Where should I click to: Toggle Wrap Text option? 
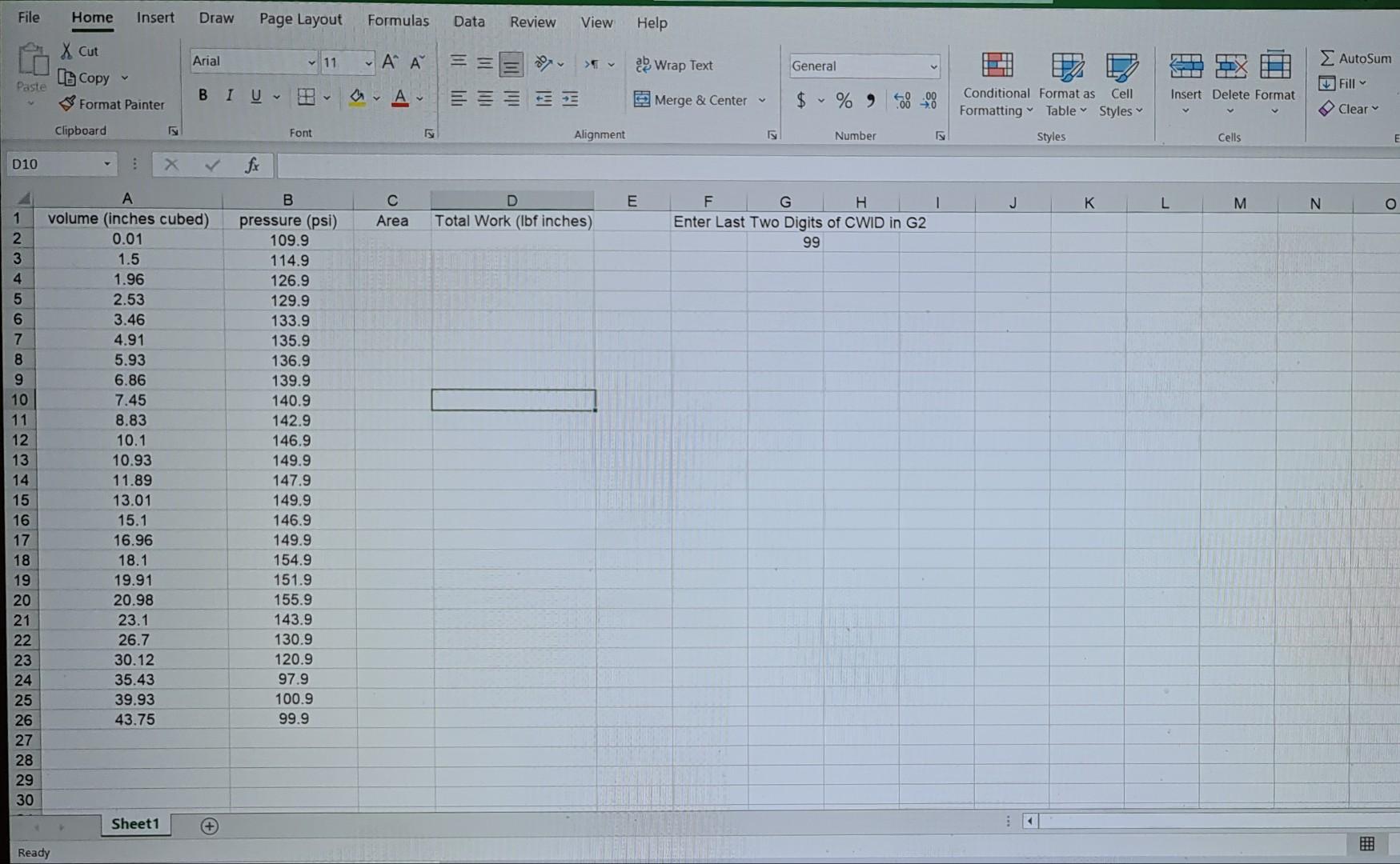click(674, 65)
